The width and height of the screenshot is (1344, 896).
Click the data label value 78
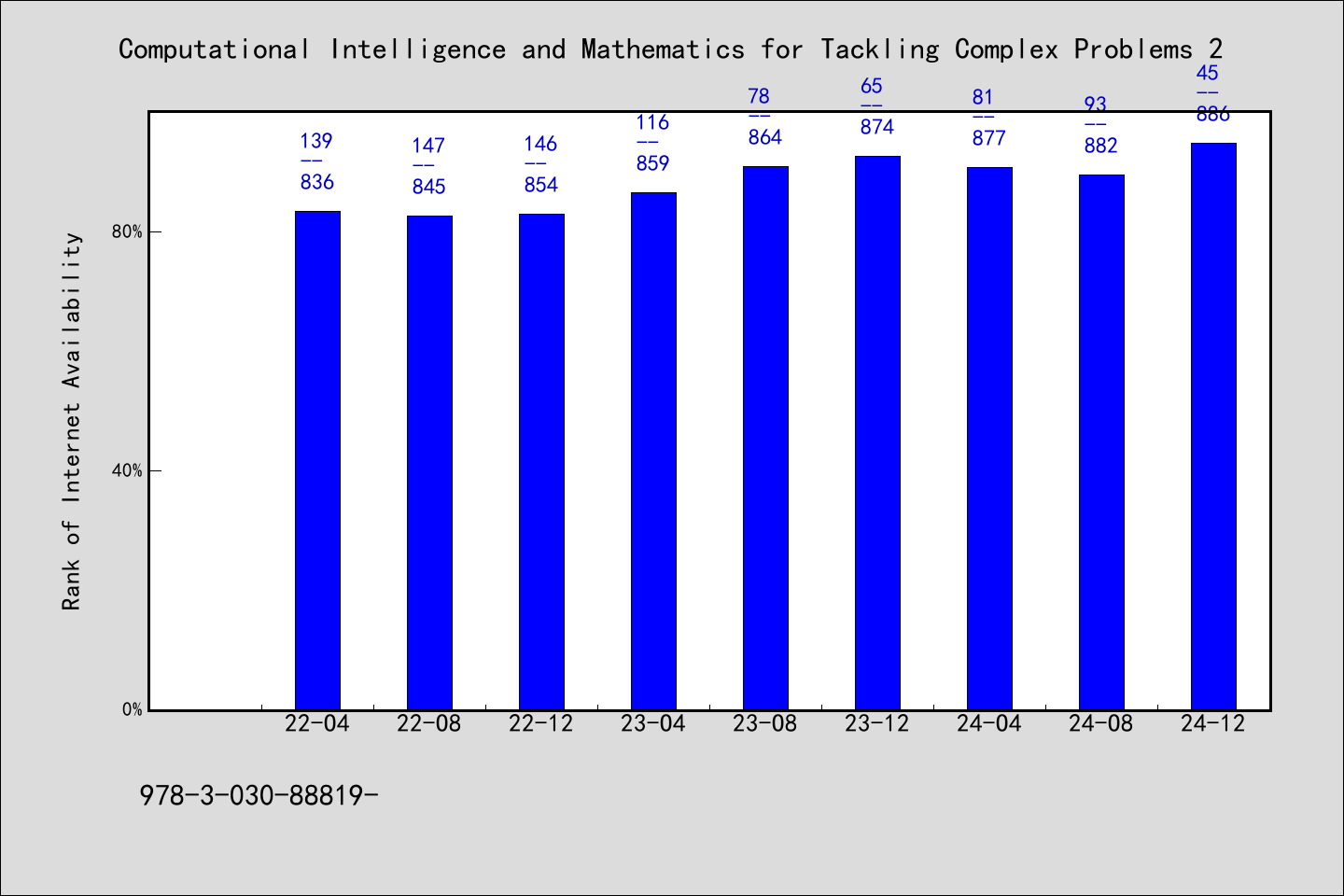pos(759,96)
